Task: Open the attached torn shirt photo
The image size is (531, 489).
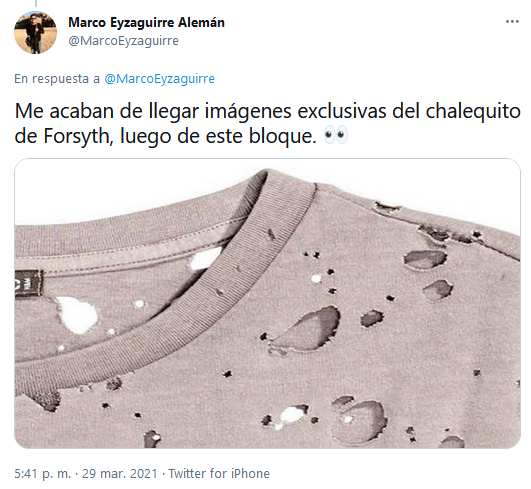Action: click(x=268, y=303)
